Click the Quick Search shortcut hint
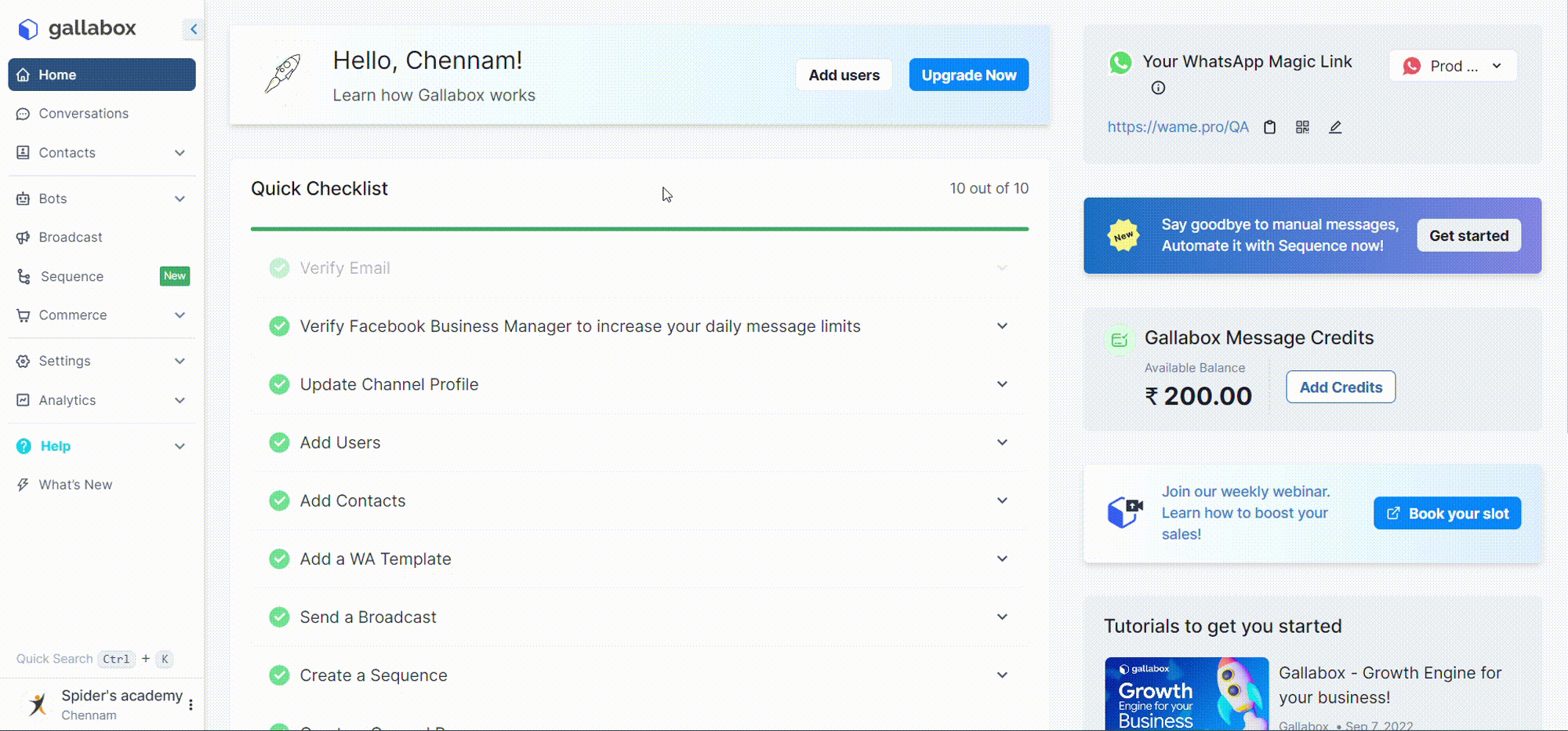Screen dimensions: 1568x731 (94, 659)
